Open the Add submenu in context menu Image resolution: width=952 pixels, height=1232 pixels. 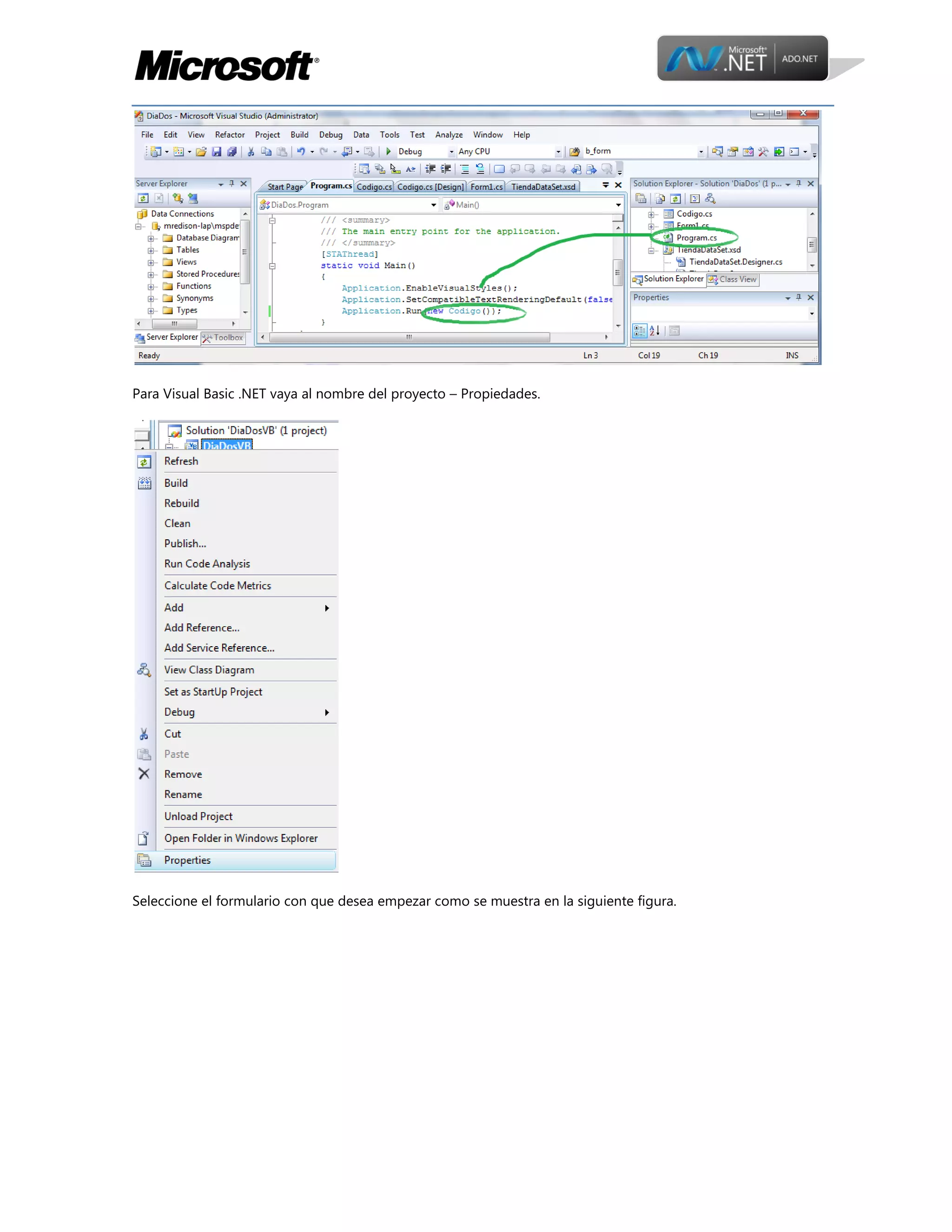(x=246, y=608)
